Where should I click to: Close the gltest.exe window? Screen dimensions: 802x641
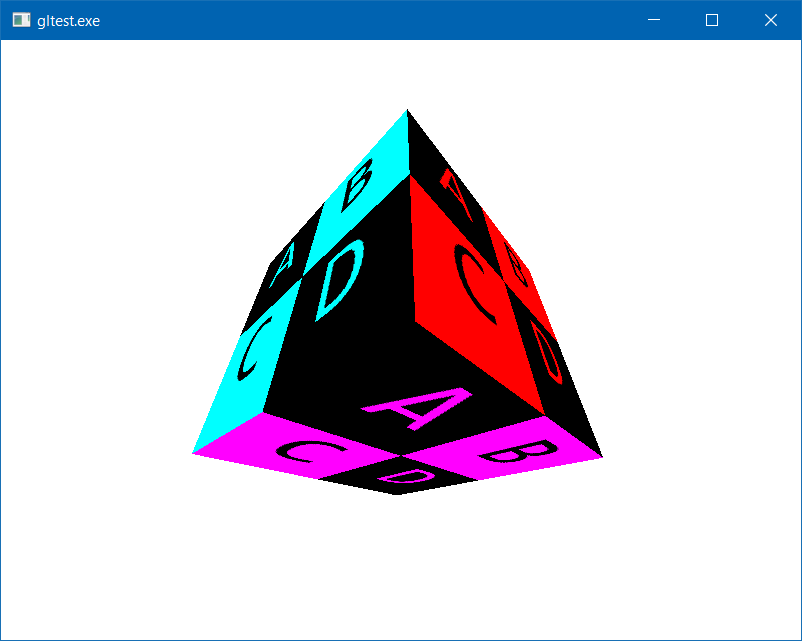click(771, 20)
